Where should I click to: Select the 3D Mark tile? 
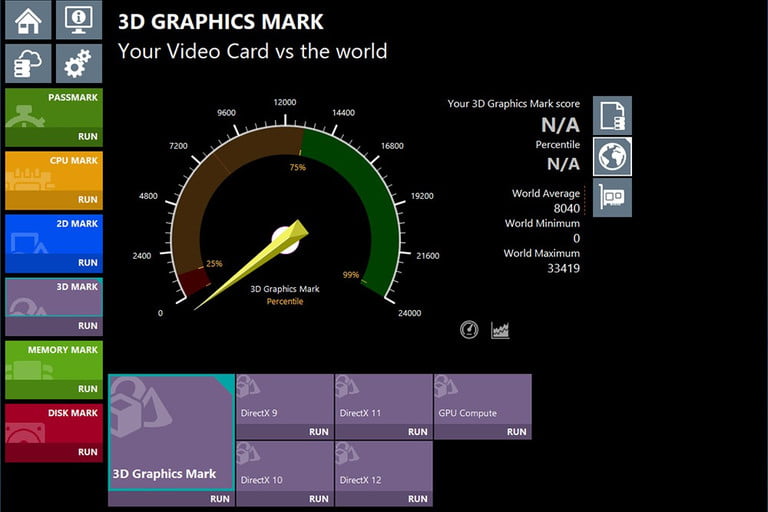pos(54,297)
